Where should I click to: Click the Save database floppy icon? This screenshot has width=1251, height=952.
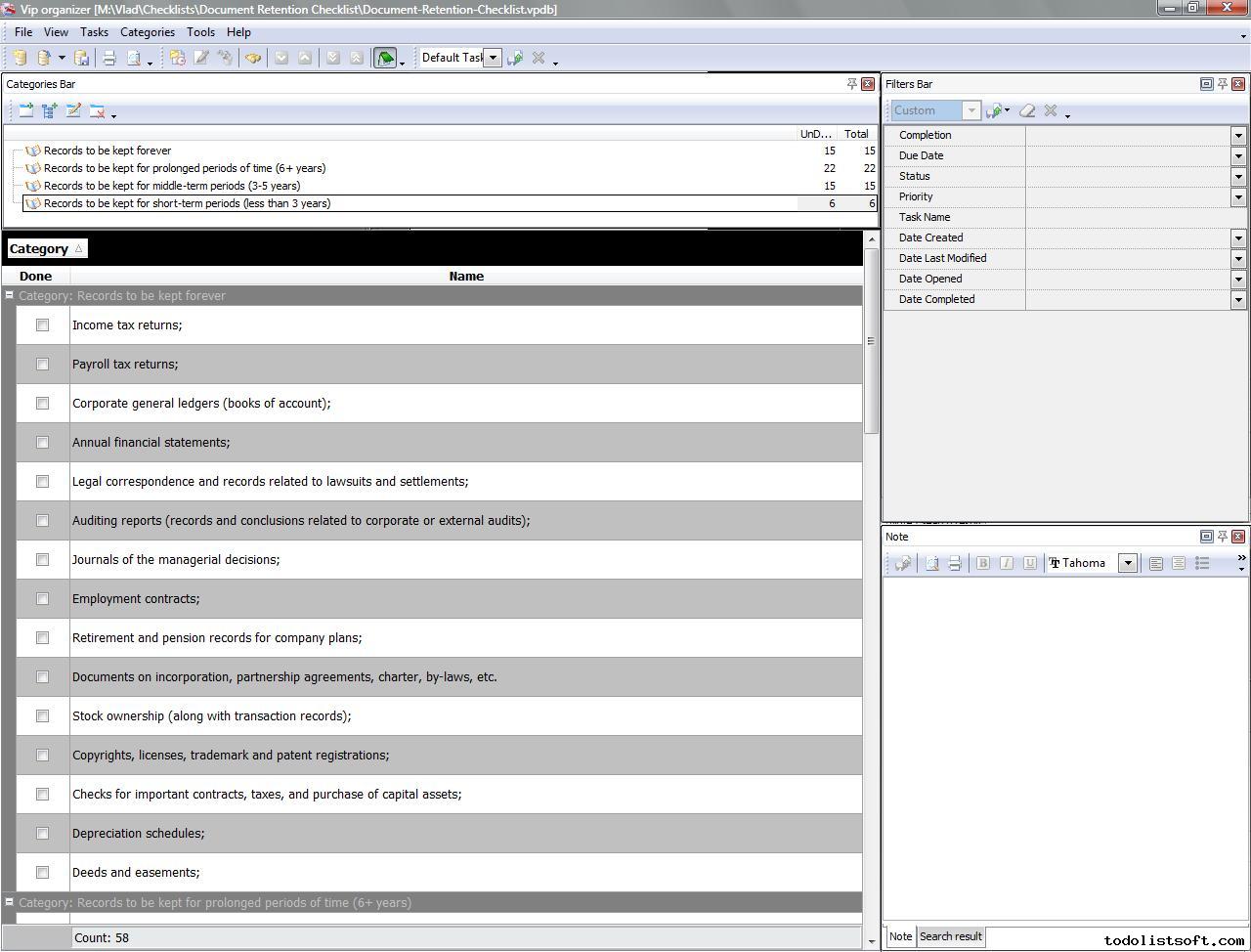[82, 59]
